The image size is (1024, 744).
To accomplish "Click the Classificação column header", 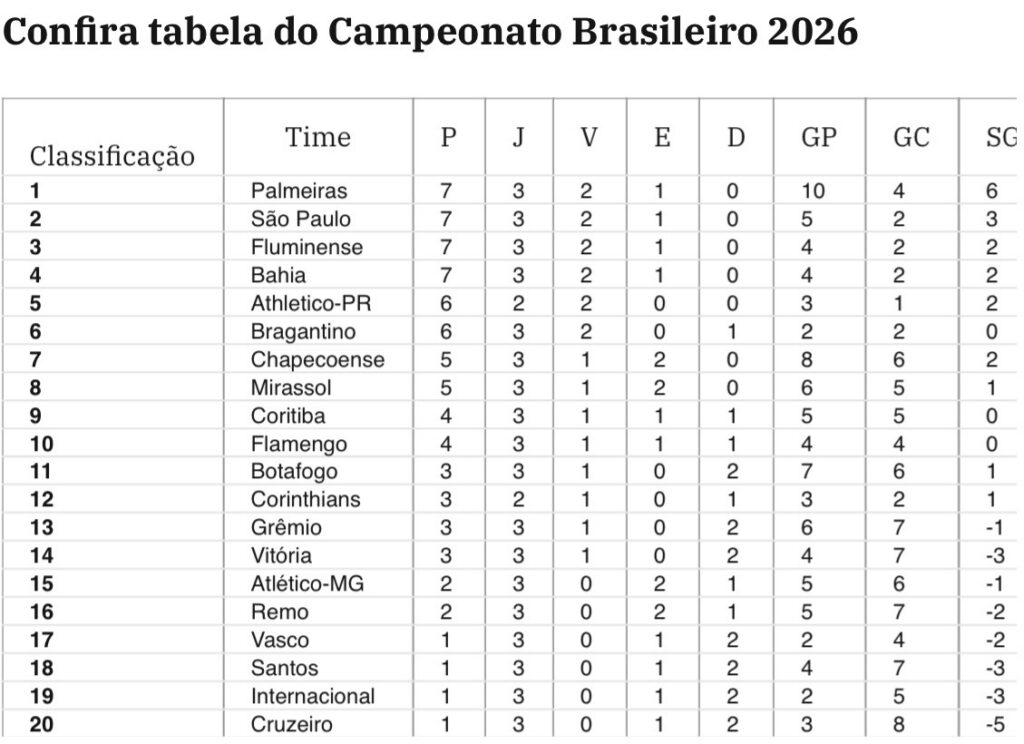I will (112, 156).
